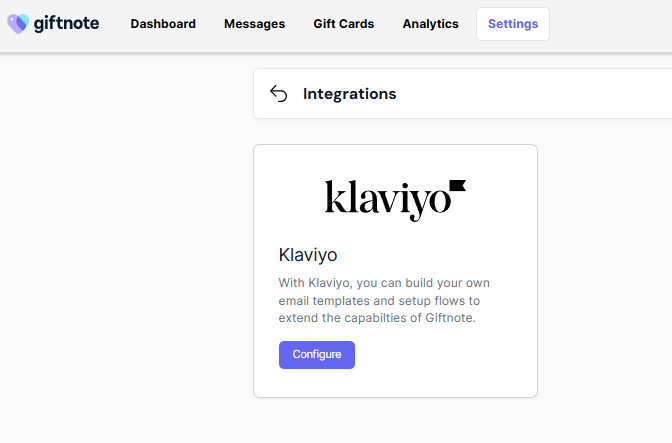The width and height of the screenshot is (672, 443).
Task: Switch to the Messages tab
Action: point(255,24)
